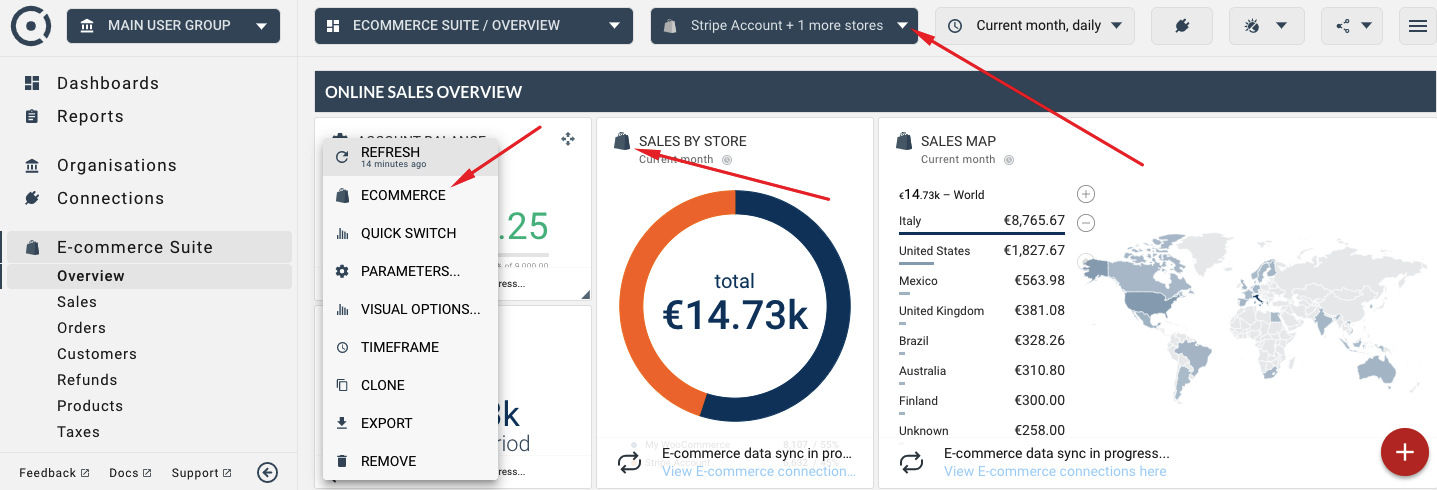Choose CLONE from the context menu
Viewport: 1437px width, 490px height.
(x=410, y=385)
